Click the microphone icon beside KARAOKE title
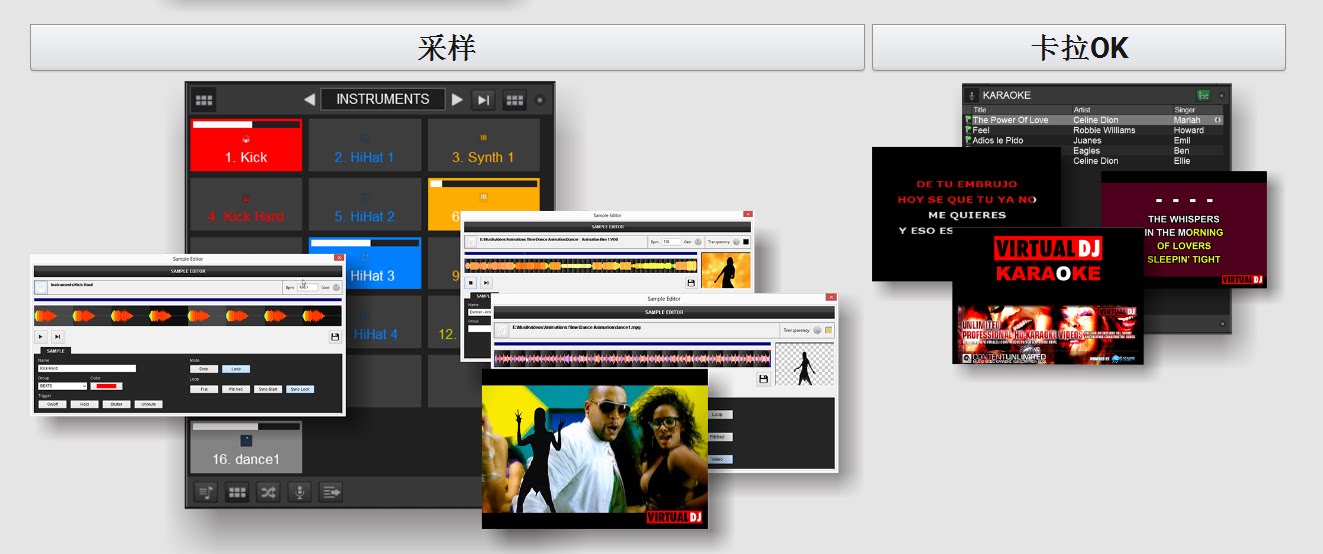 972,95
